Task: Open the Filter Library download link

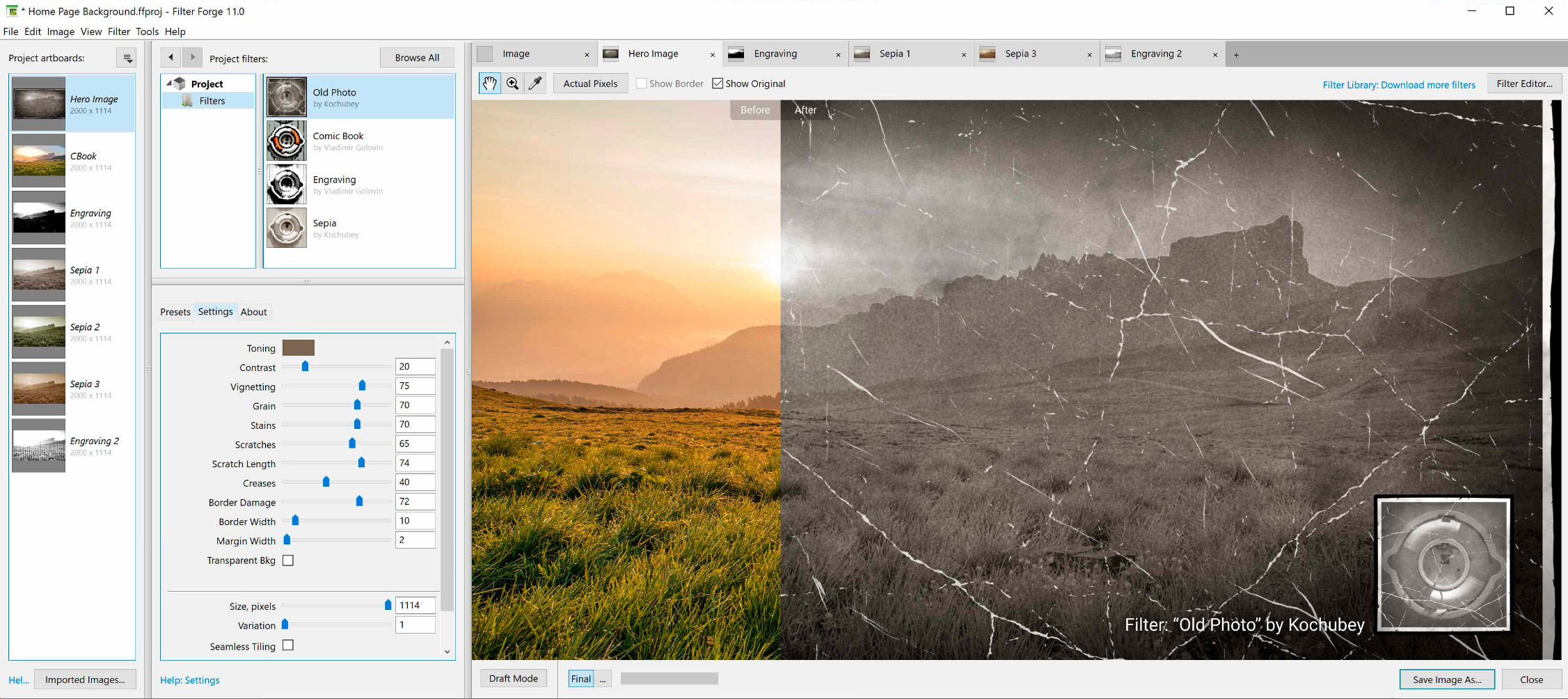Action: coord(1398,85)
